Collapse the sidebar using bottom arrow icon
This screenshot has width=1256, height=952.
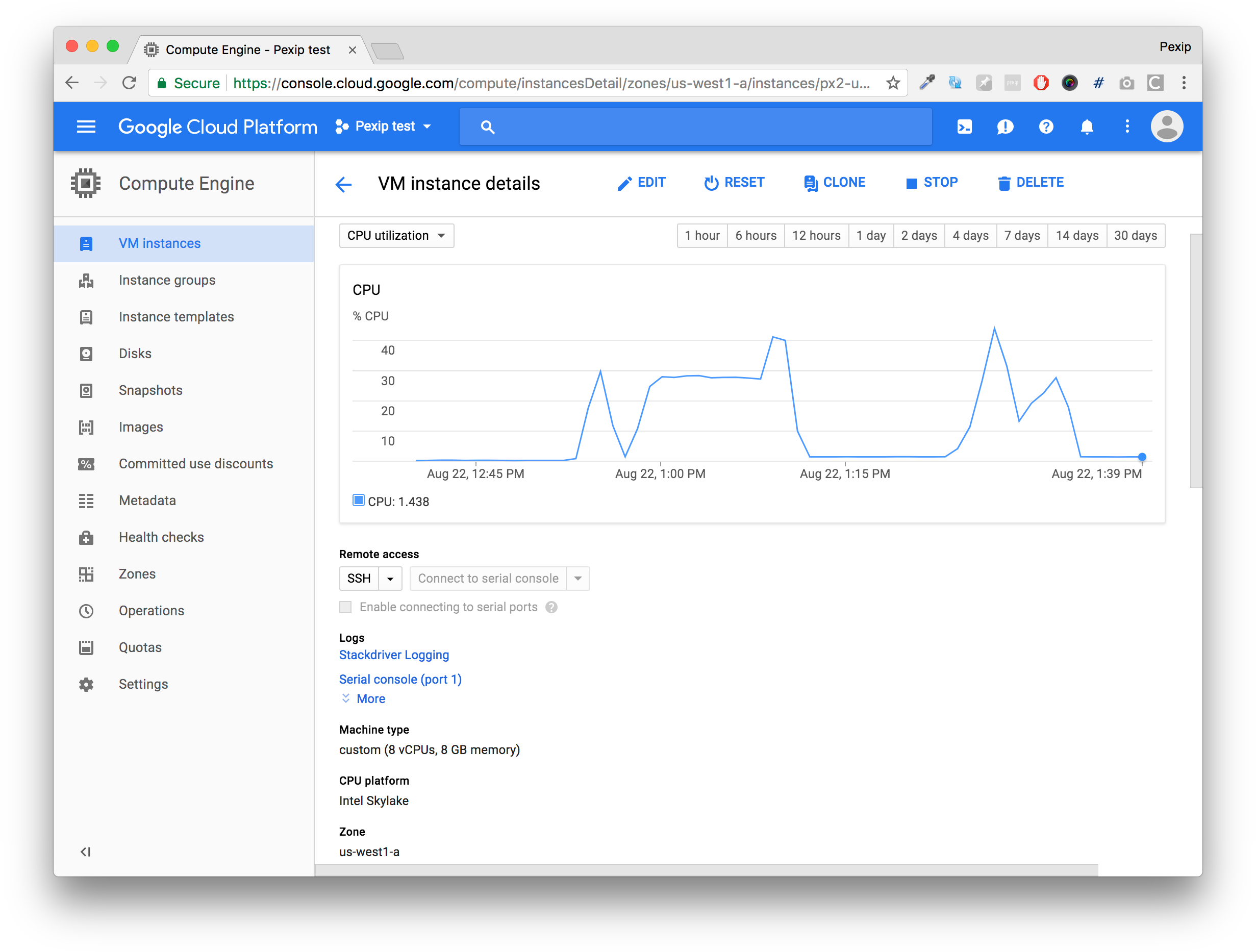point(85,851)
